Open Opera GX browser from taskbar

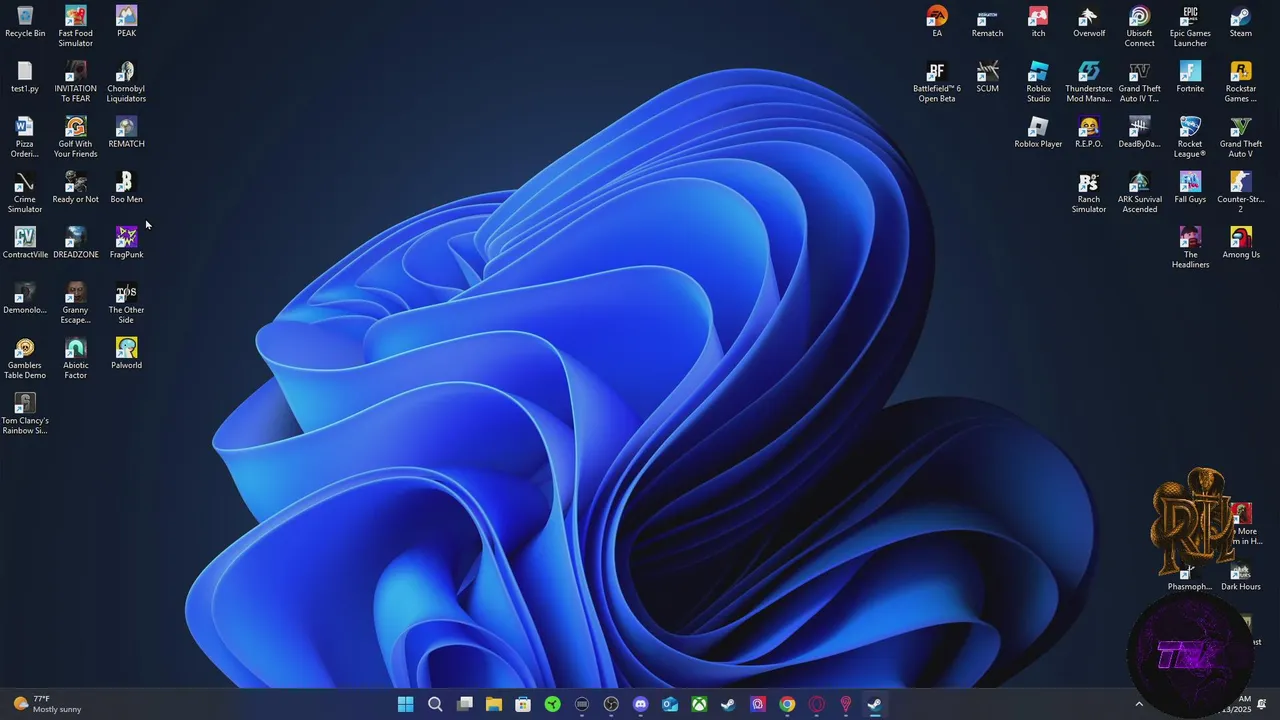click(816, 704)
